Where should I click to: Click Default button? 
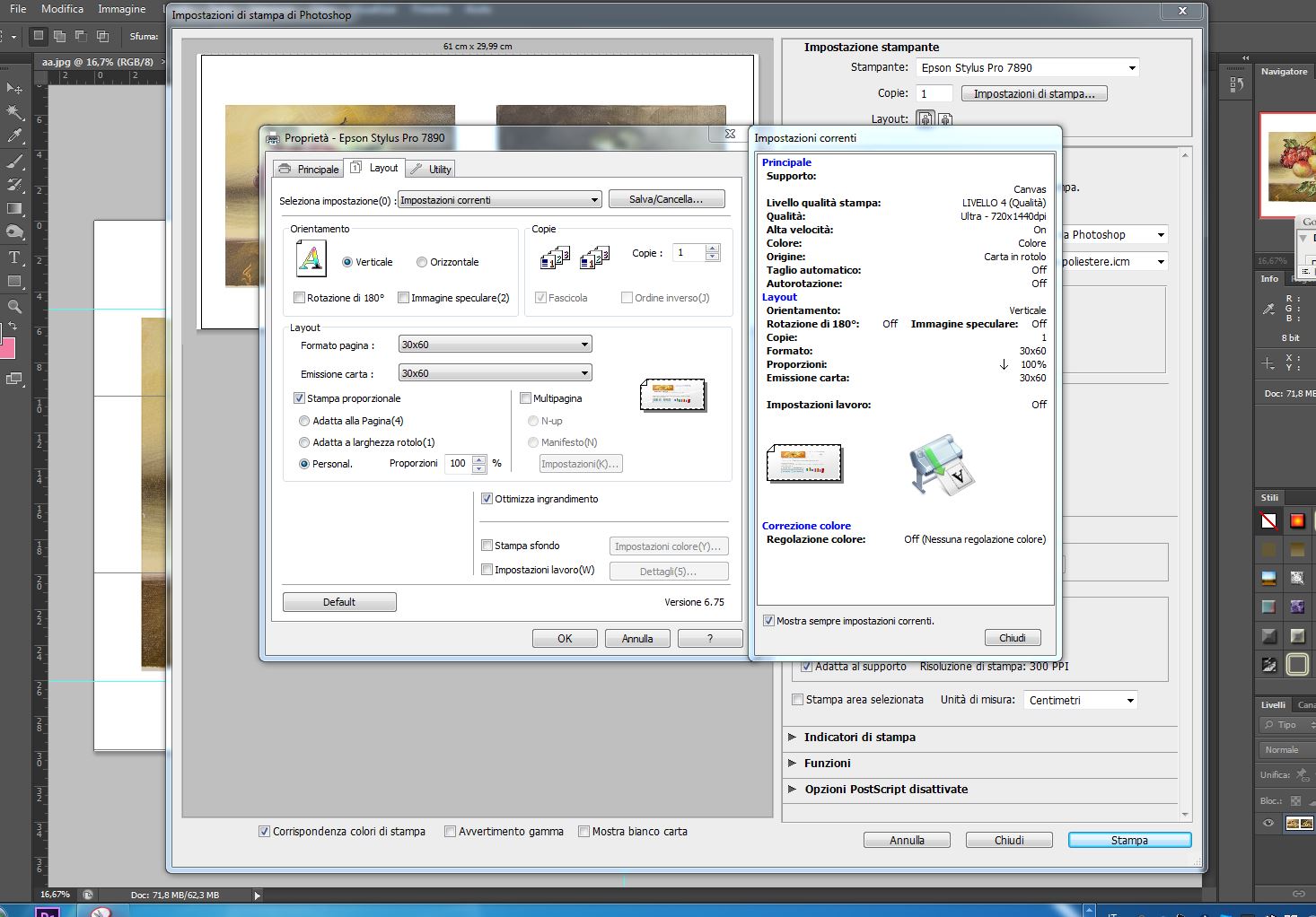pos(339,602)
